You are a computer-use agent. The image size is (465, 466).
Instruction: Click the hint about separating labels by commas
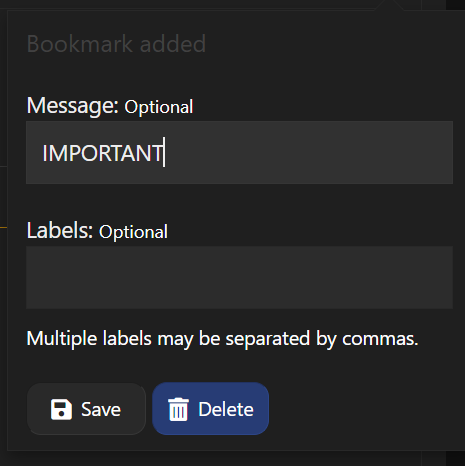point(222,339)
